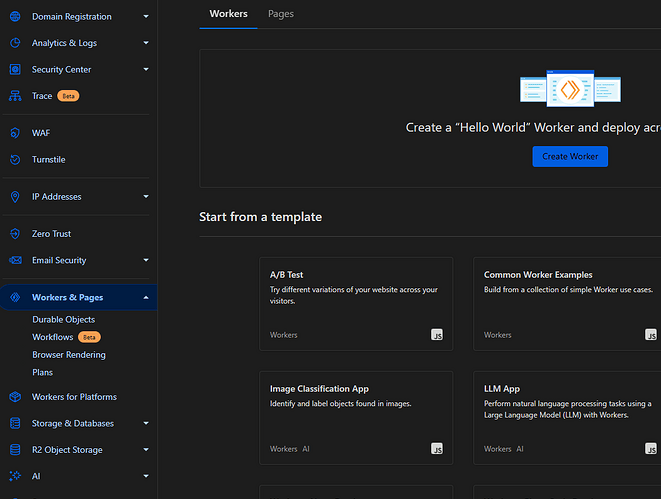Click the Hello World Worker illustration
This screenshot has height=499, width=661.
point(570,89)
